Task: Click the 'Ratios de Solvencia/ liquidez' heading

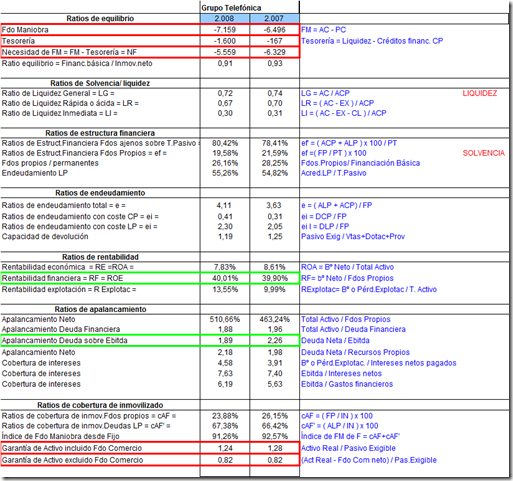Action: pyautogui.click(x=100, y=83)
